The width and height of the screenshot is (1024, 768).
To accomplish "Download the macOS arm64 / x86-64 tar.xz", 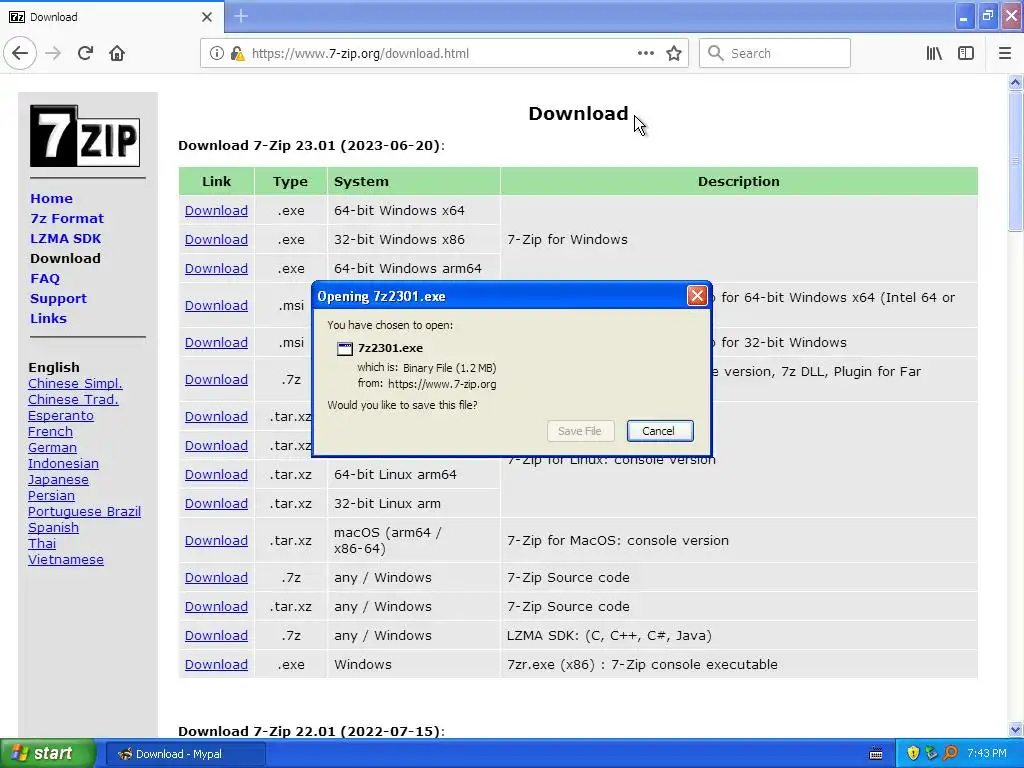I will 216,541.
